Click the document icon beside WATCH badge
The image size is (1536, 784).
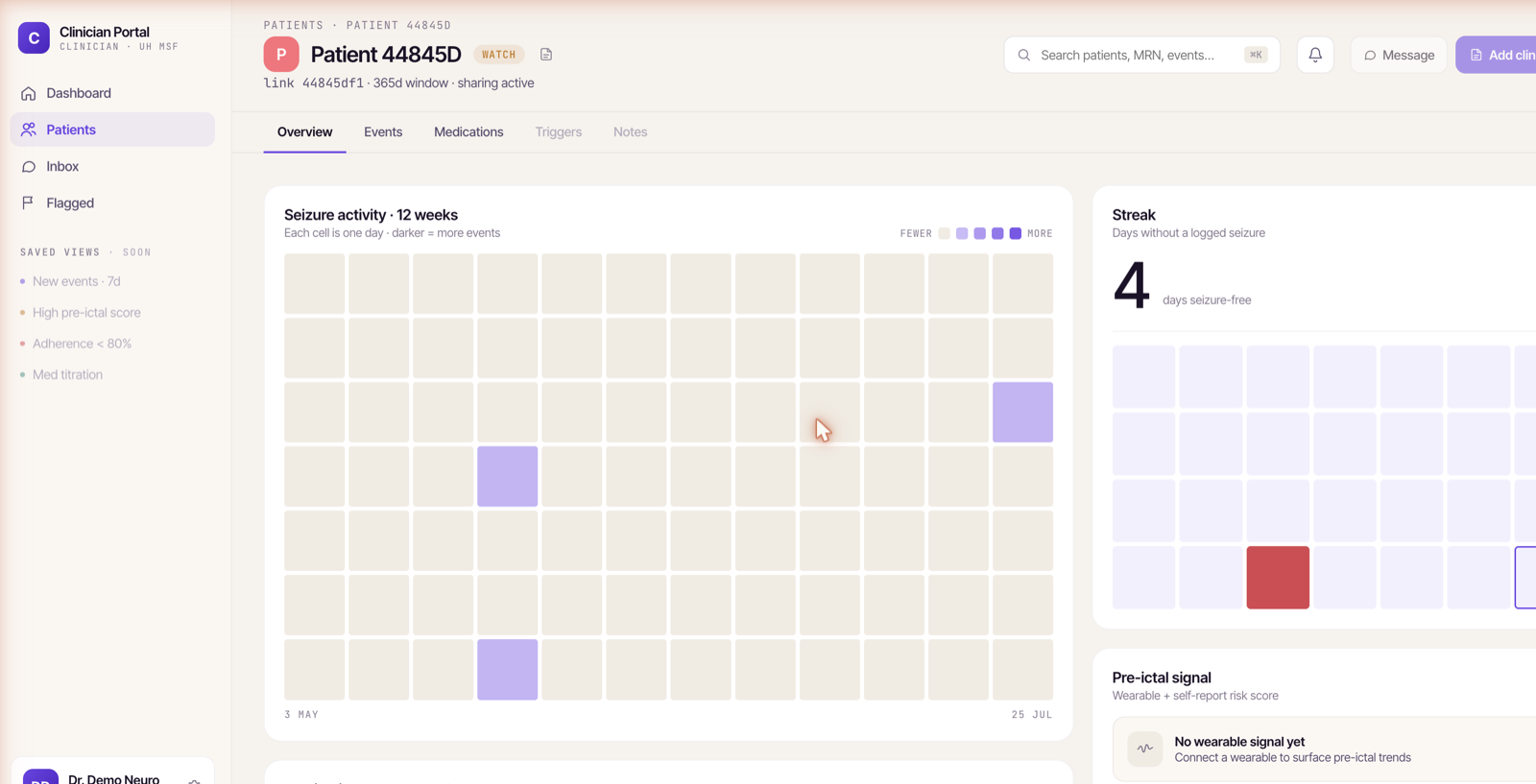pyautogui.click(x=546, y=55)
